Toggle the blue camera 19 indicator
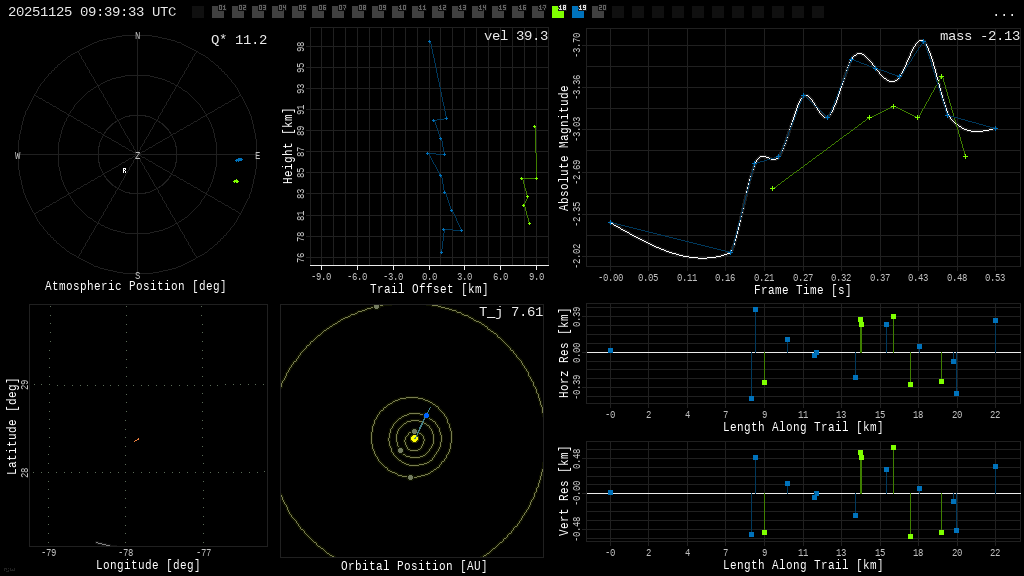This screenshot has height=576, width=1024. [578, 12]
